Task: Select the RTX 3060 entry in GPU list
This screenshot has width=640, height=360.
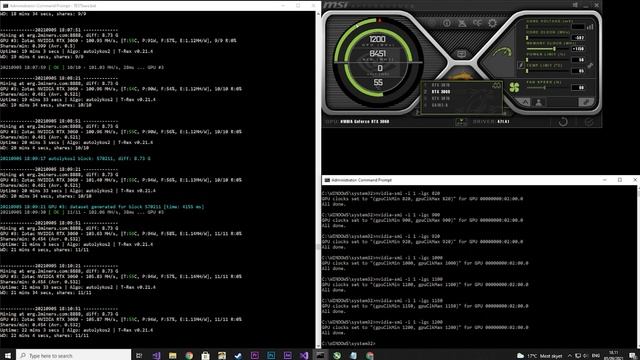Action: point(441,92)
